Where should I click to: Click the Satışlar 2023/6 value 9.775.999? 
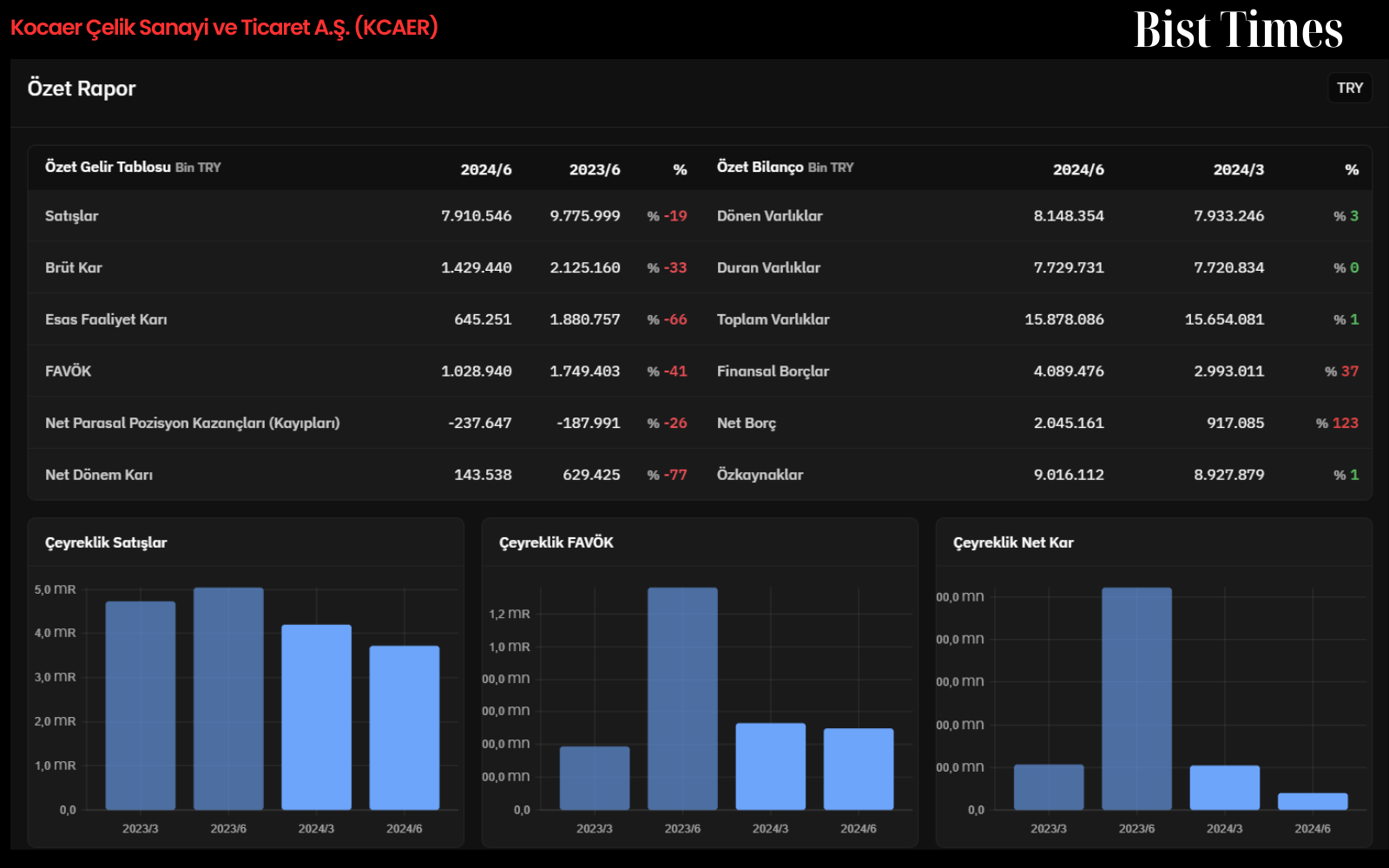coord(585,216)
